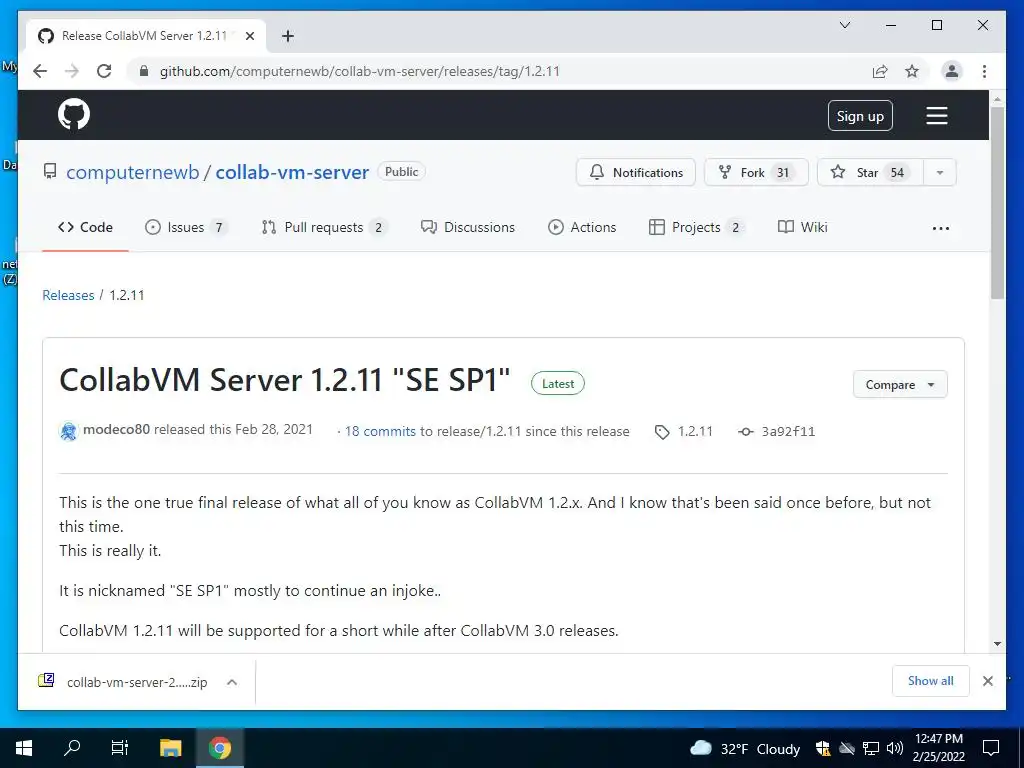Click the volume speaker tray icon

click(895, 748)
